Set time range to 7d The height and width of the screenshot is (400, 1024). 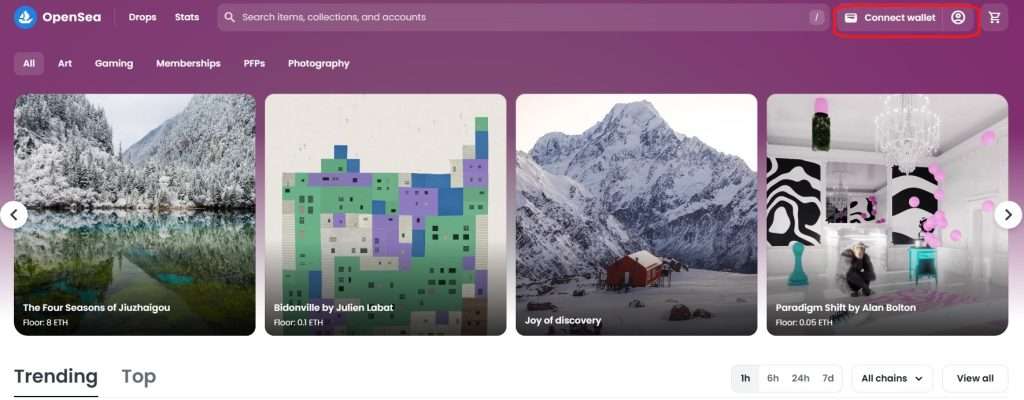[x=828, y=378]
